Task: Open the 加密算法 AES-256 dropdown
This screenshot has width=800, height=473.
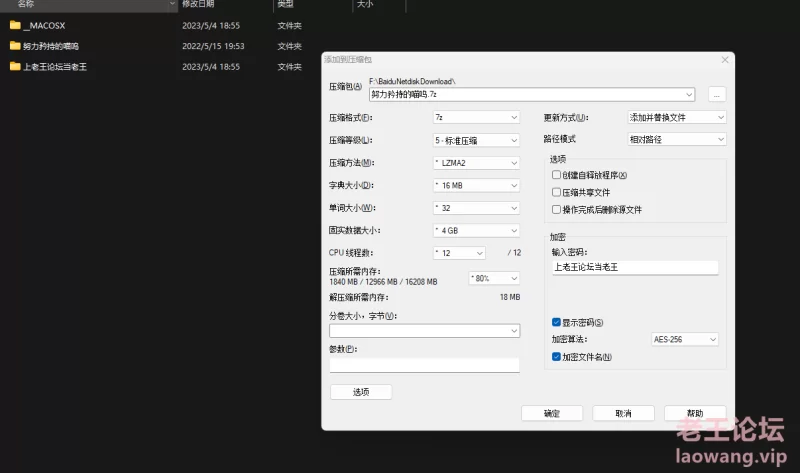Action: click(x=685, y=340)
